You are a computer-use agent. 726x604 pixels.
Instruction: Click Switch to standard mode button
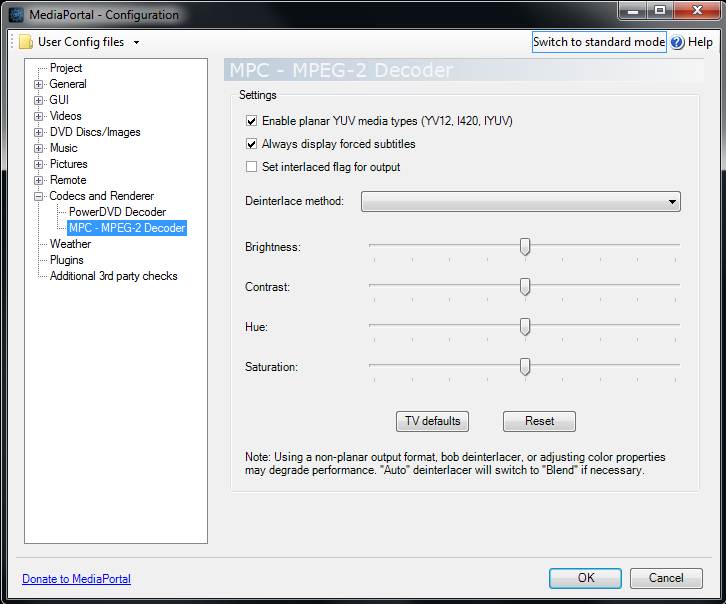[599, 42]
